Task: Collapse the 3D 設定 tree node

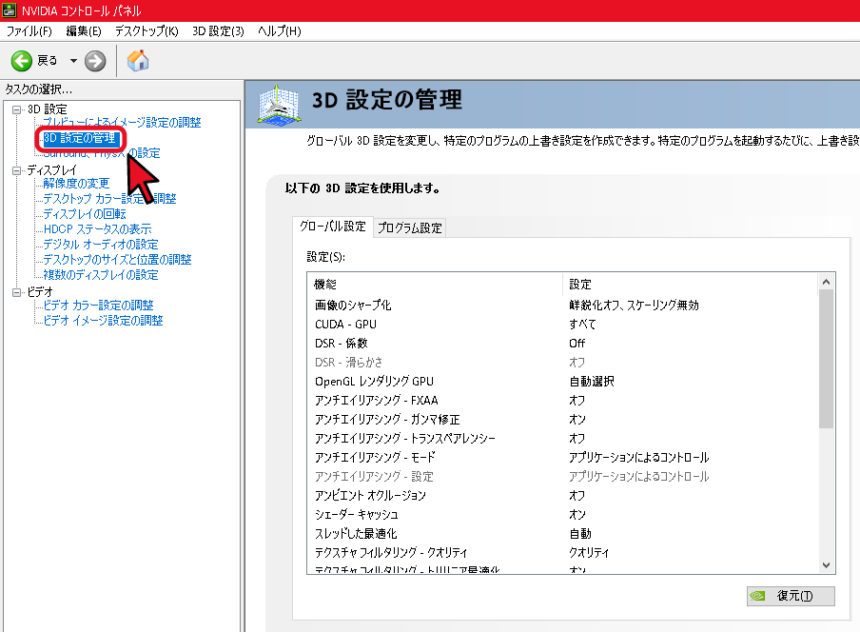Action: pos(16,110)
